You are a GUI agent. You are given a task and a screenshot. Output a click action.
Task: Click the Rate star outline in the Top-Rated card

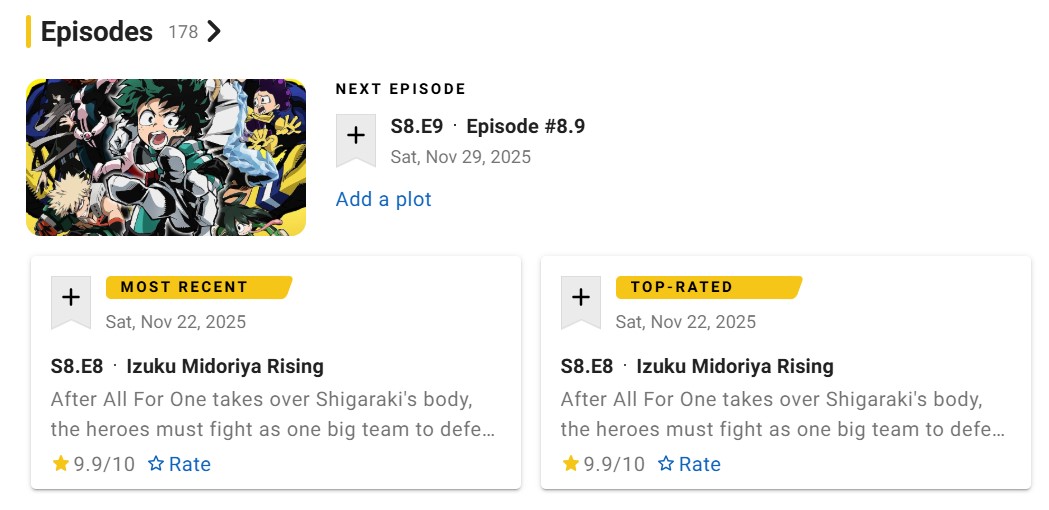(666, 464)
